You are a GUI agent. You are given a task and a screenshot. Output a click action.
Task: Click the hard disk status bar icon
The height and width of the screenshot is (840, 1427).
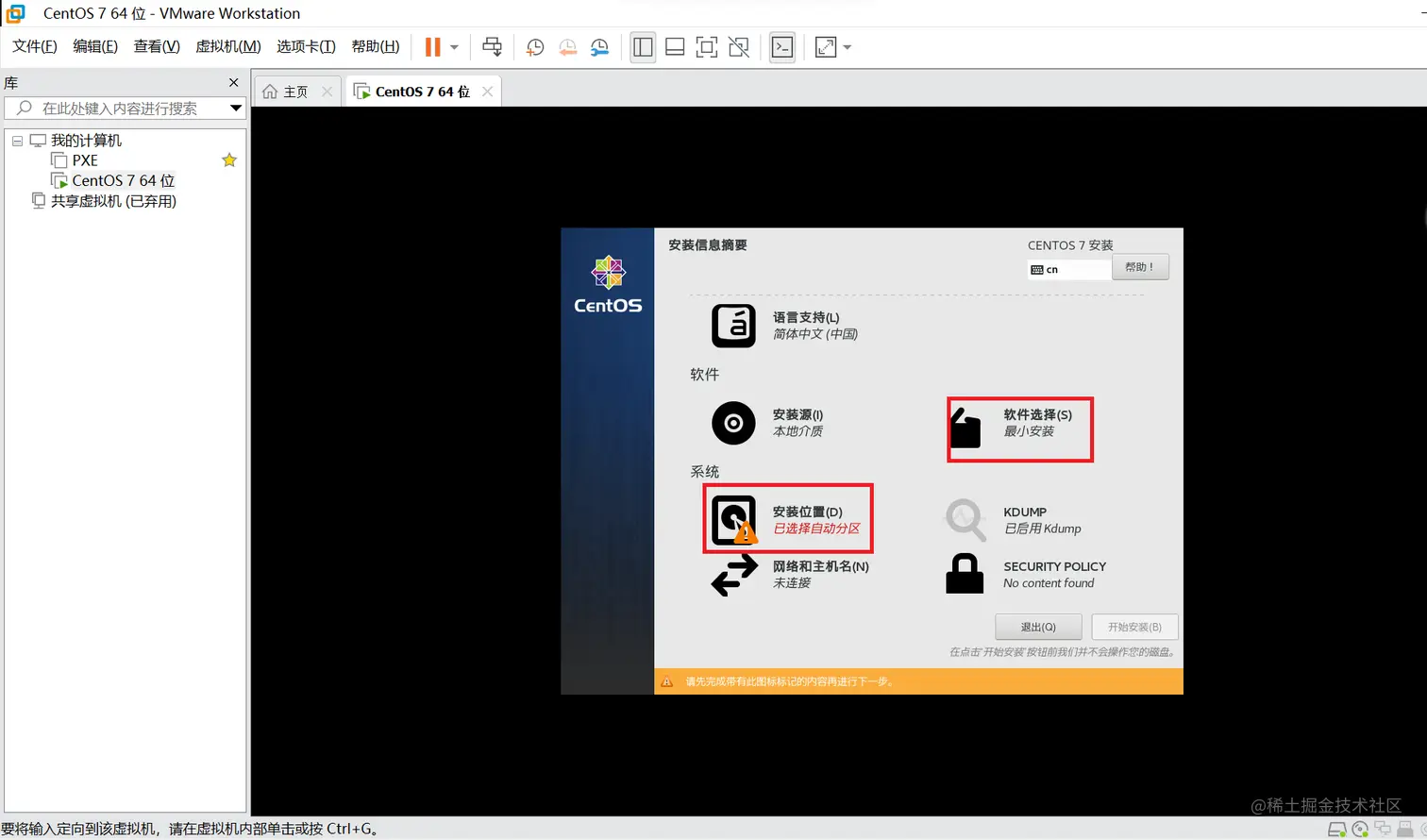pos(1337,830)
